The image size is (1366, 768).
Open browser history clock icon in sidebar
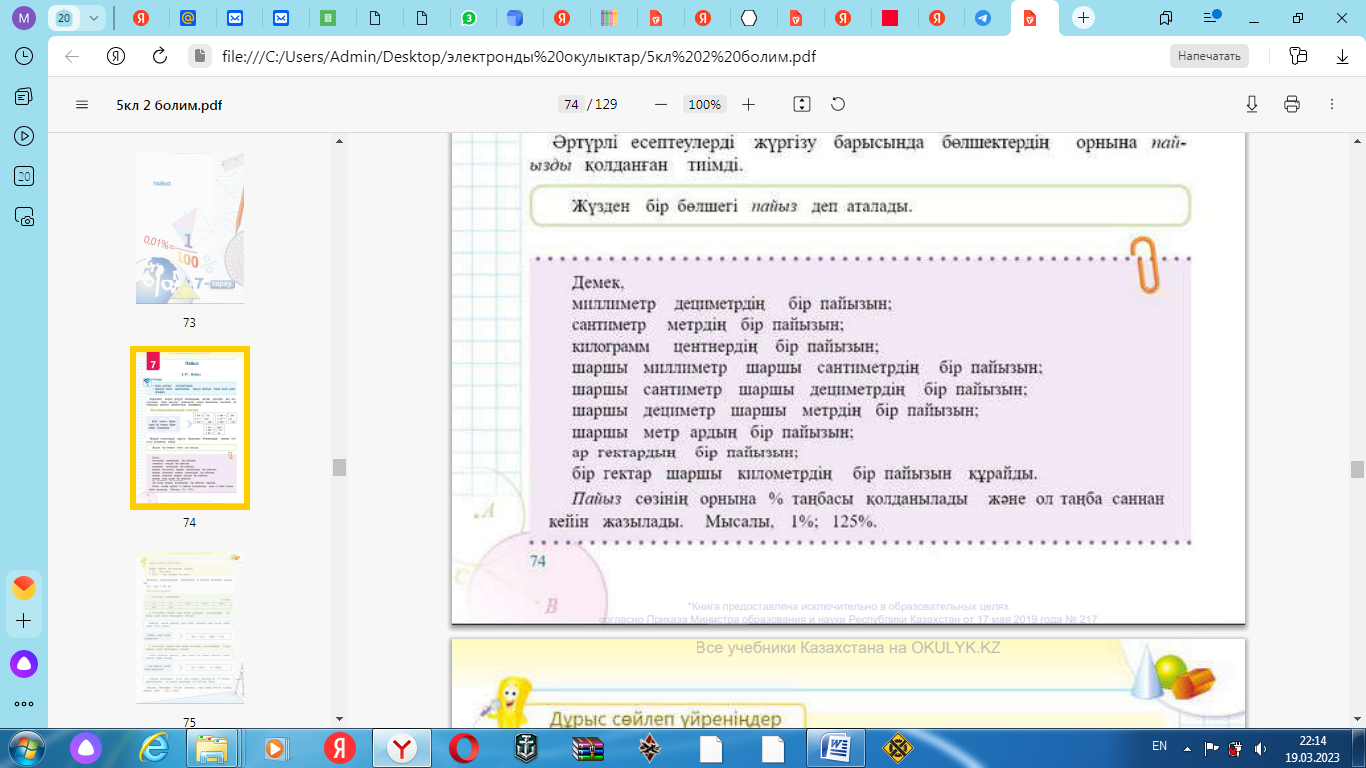coord(24,56)
